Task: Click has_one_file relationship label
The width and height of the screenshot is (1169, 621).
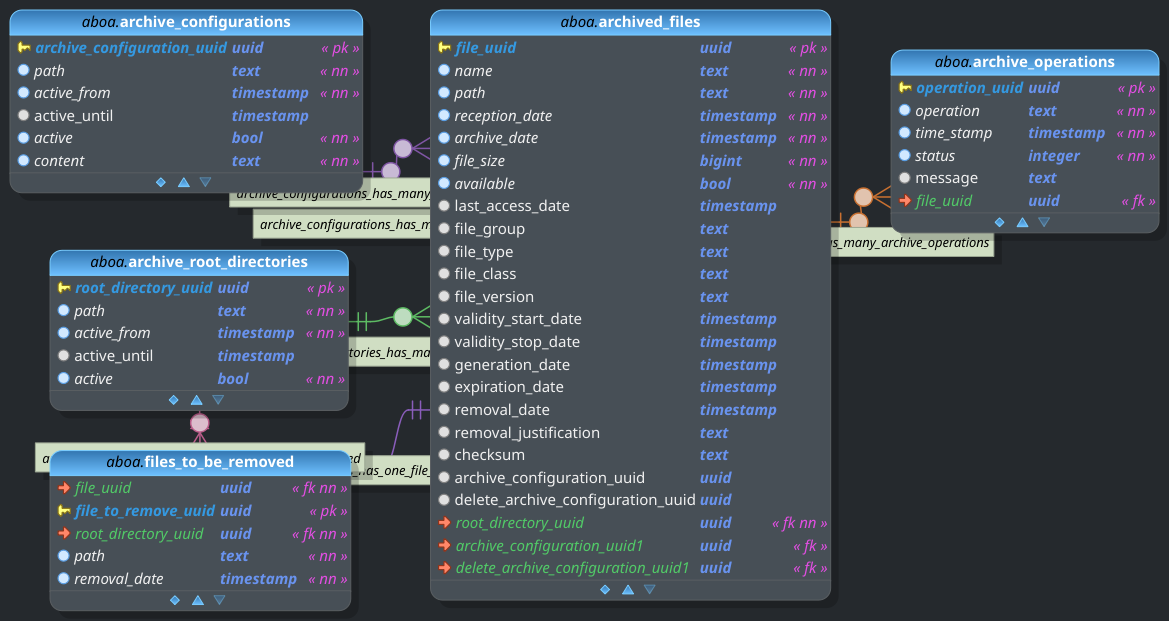Action: point(392,470)
